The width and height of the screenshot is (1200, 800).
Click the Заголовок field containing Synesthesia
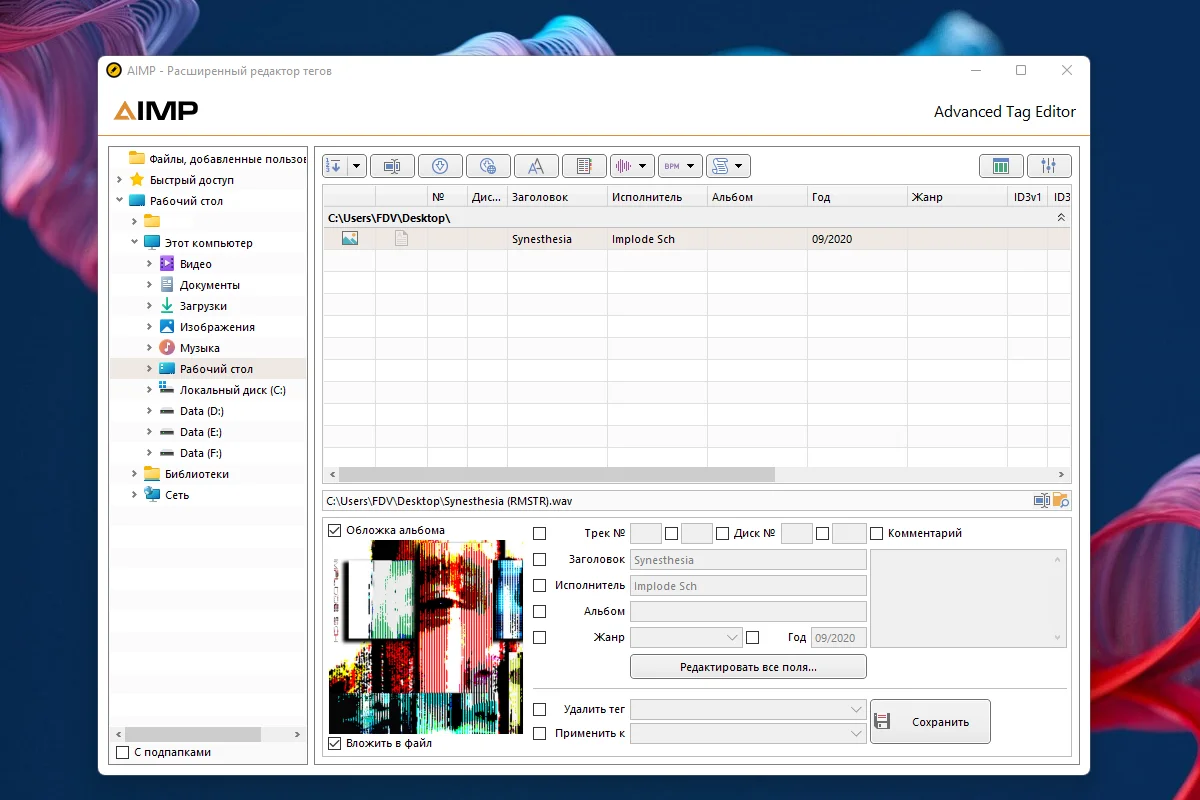(748, 560)
